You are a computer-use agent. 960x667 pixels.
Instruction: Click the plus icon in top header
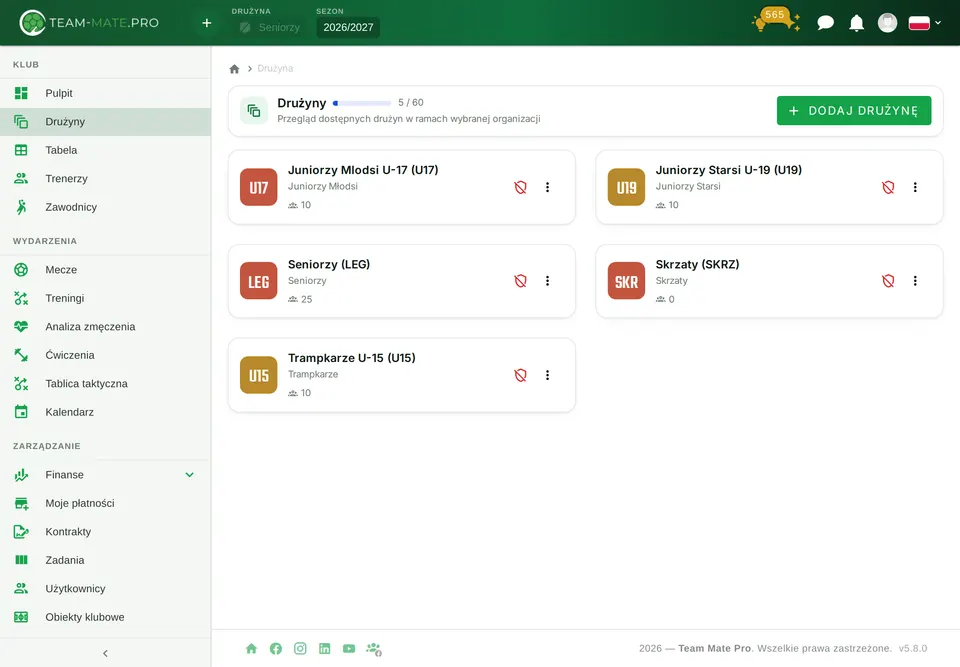pyautogui.click(x=207, y=23)
